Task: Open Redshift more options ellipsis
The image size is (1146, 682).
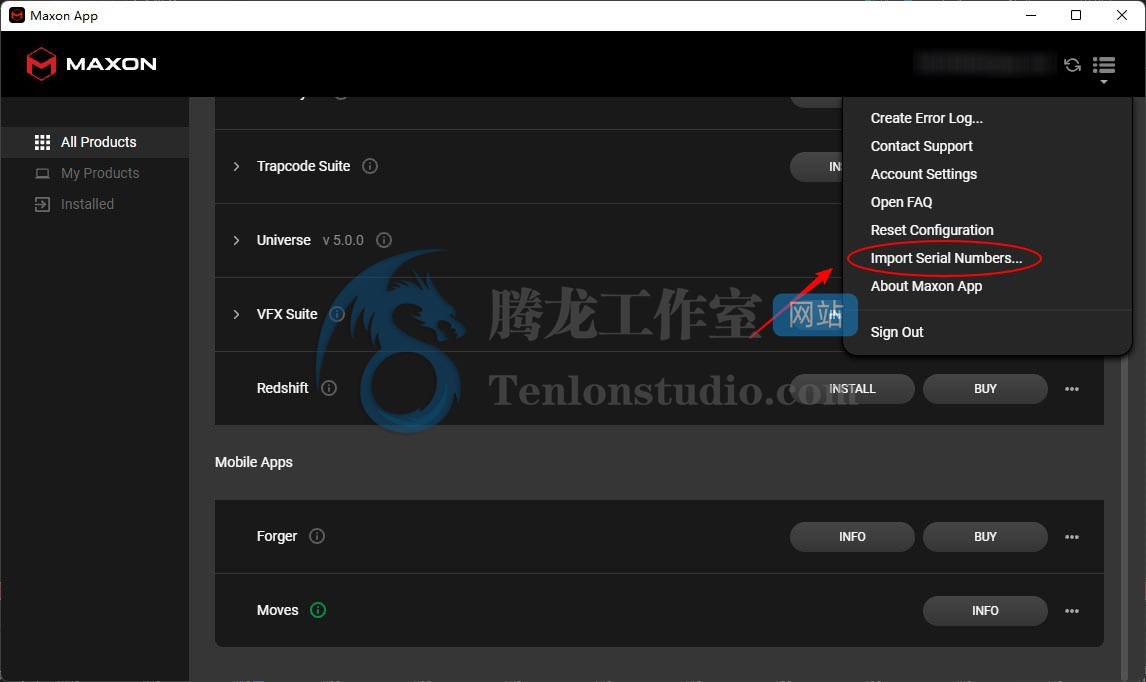Action: coord(1071,389)
